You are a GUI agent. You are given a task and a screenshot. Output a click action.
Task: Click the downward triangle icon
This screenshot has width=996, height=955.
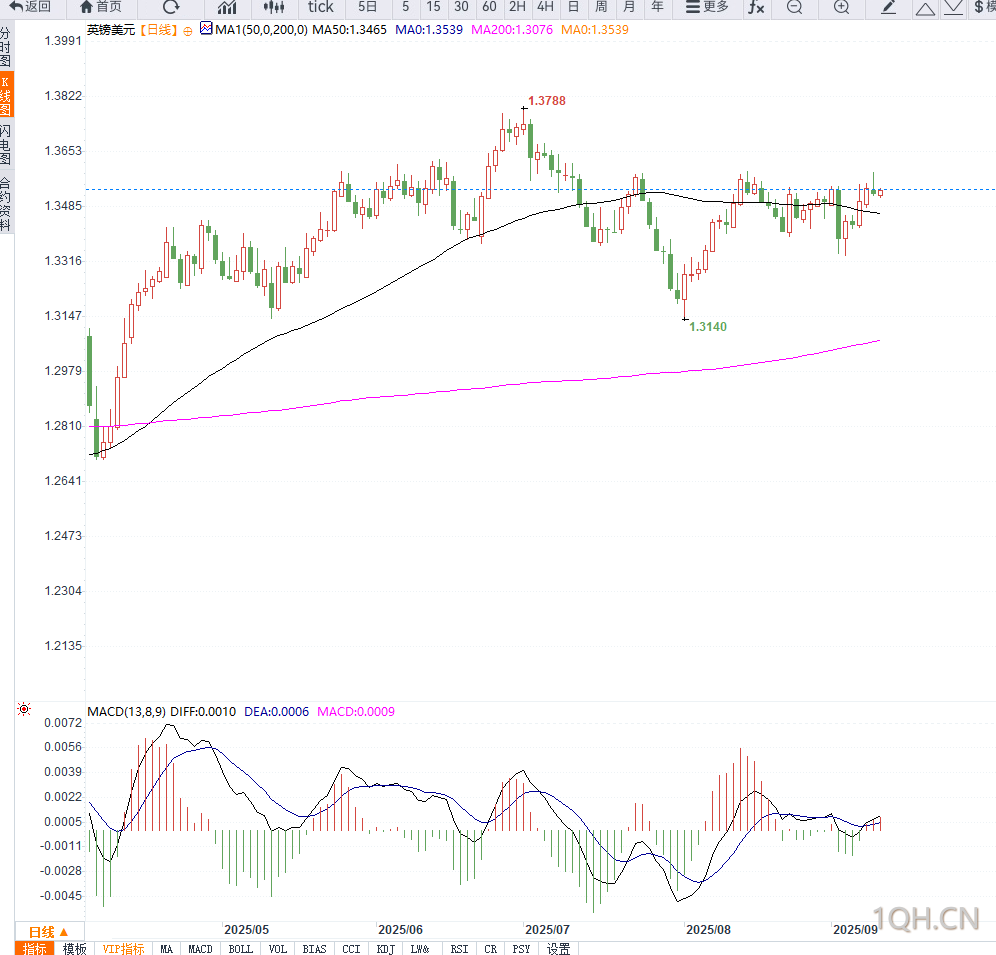coord(953,7)
